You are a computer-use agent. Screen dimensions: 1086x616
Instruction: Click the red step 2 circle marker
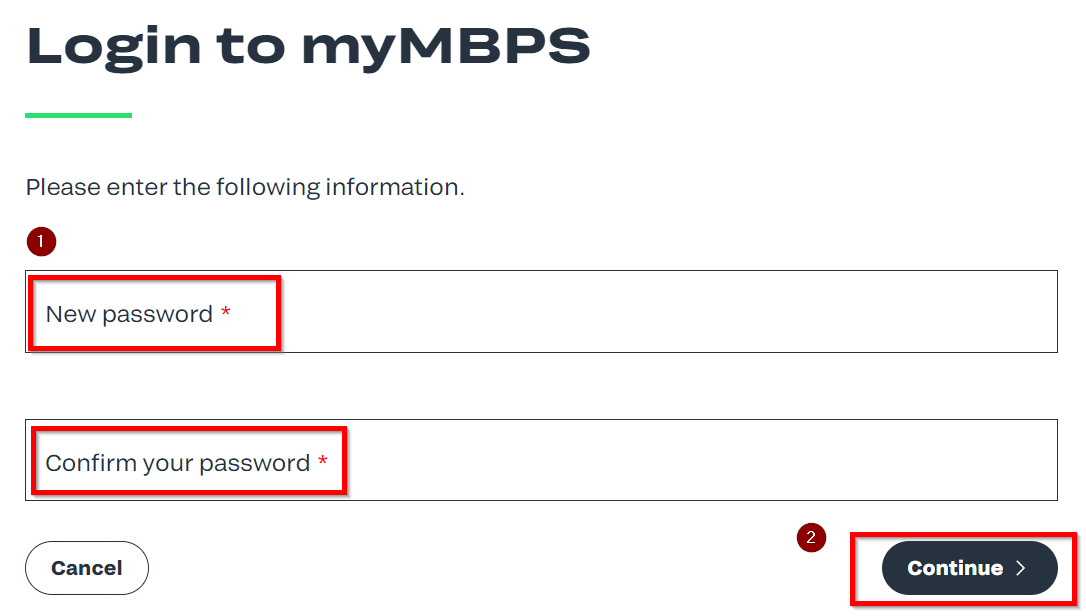pos(811,537)
